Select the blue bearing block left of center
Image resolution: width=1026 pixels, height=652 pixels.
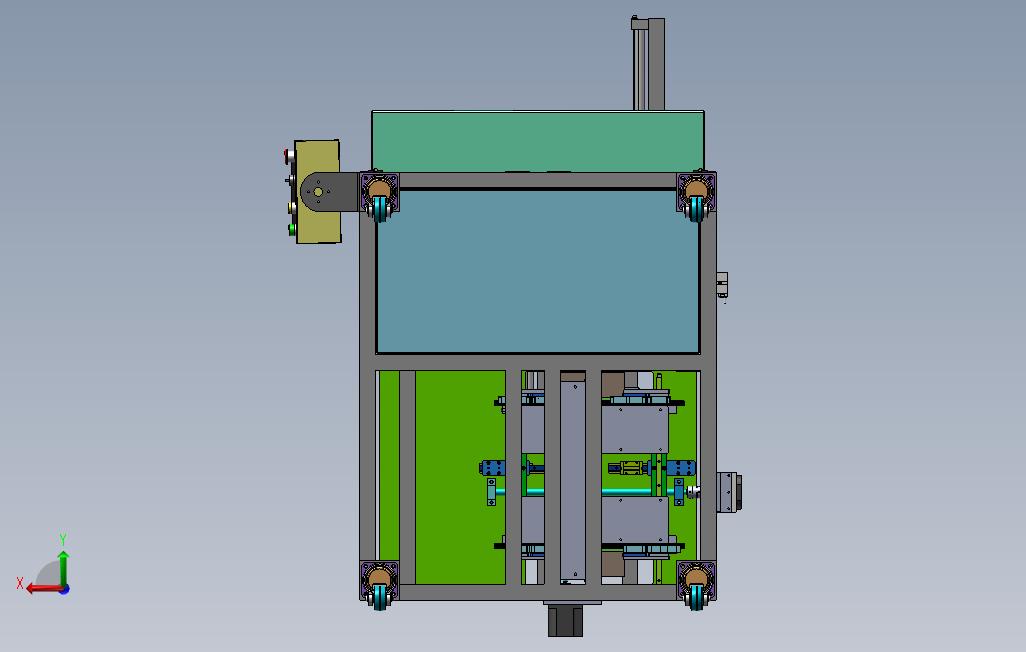[x=493, y=468]
